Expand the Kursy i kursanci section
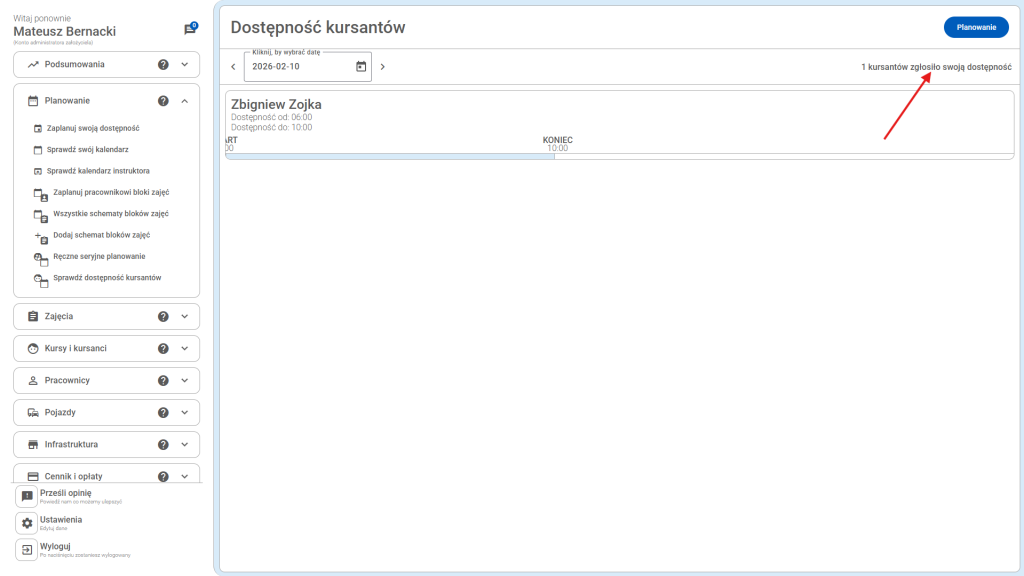1024x576 pixels. 185,349
